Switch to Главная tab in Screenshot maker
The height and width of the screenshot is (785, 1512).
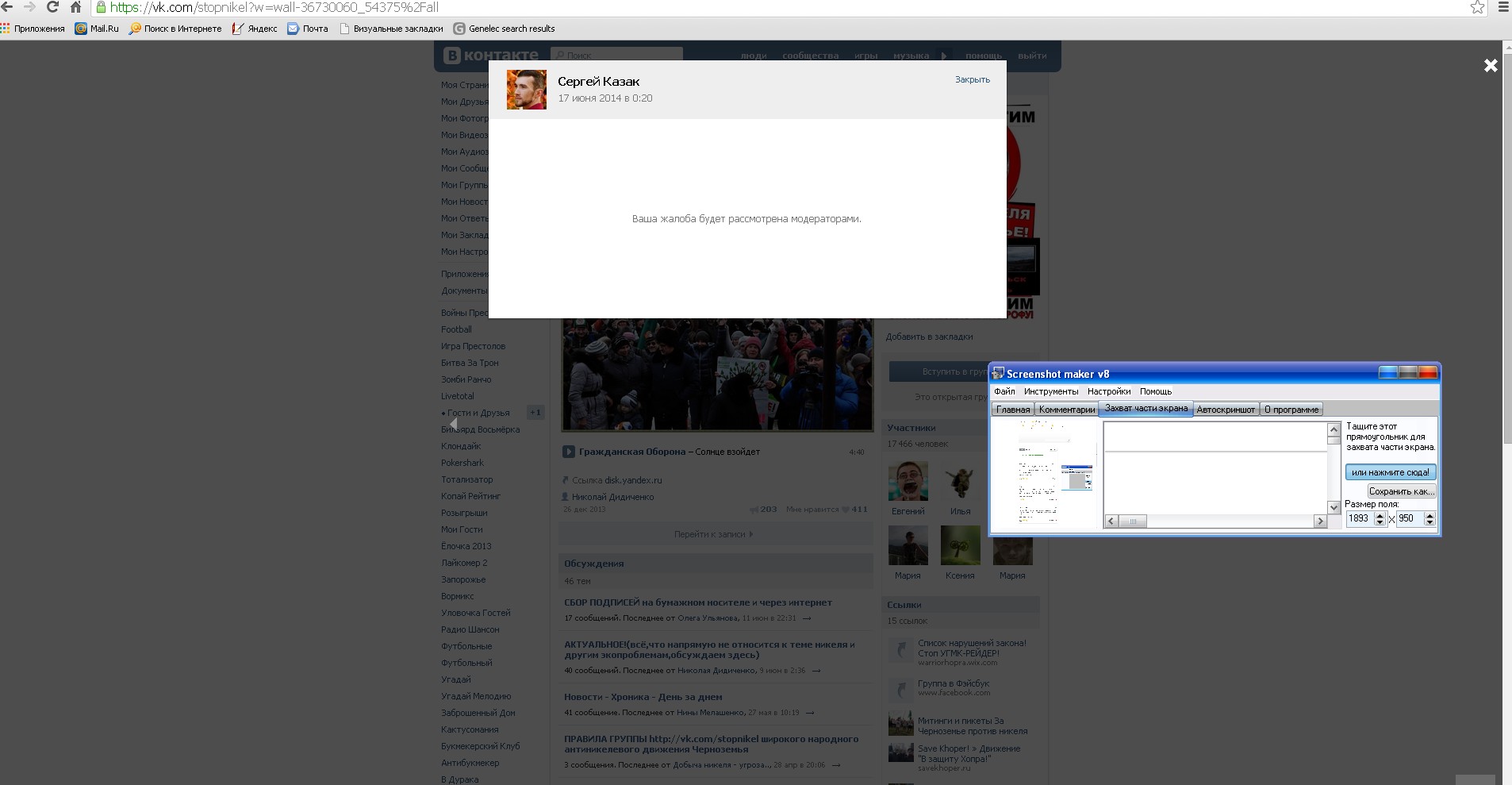[1013, 410]
